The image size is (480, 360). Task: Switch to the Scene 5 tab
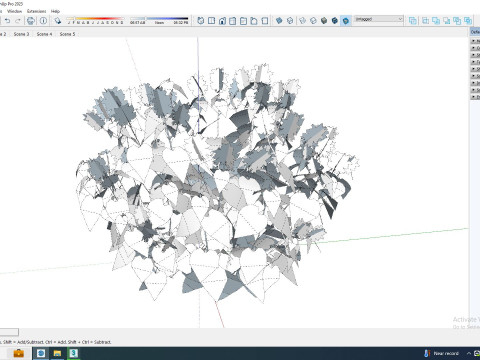pyautogui.click(x=67, y=34)
